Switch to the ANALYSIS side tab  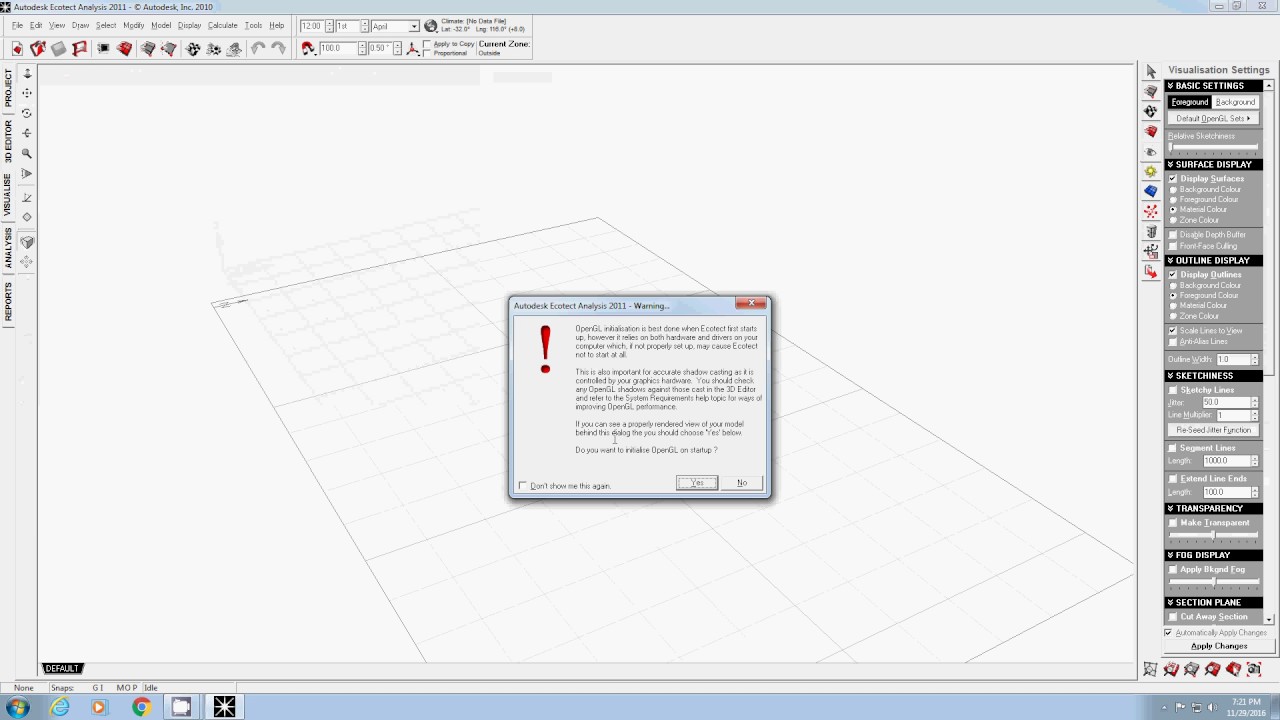pos(8,248)
